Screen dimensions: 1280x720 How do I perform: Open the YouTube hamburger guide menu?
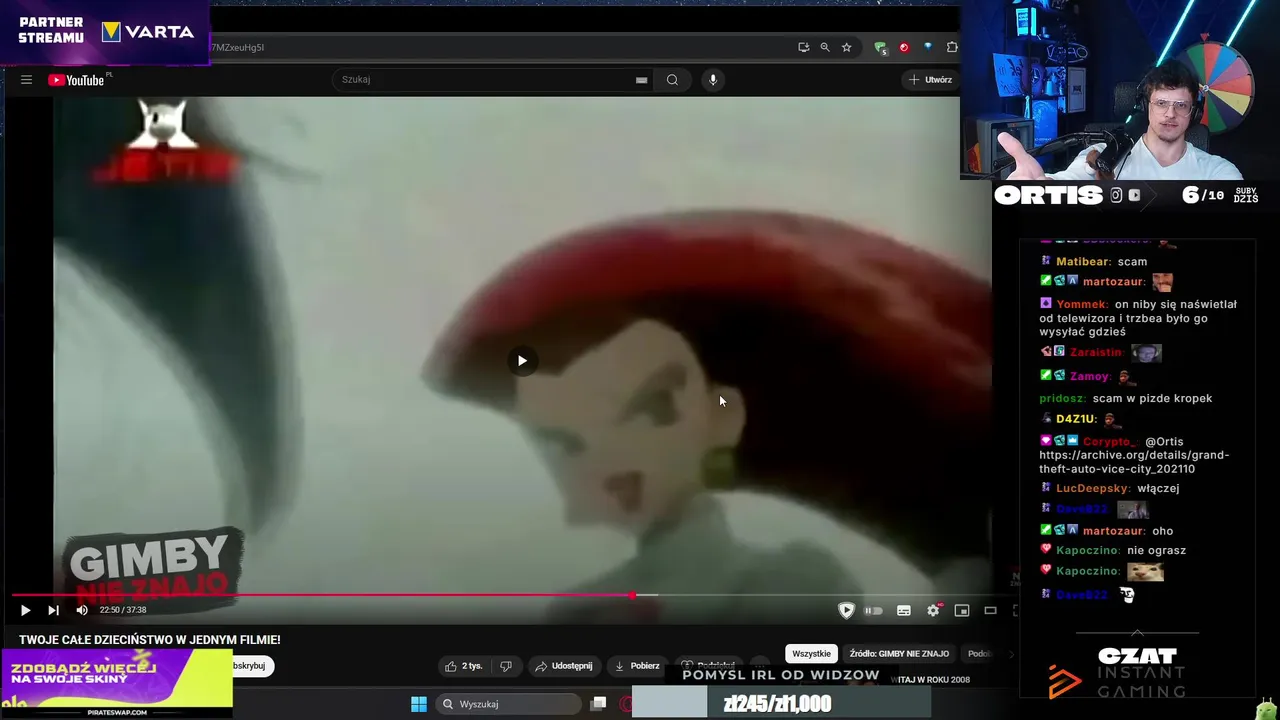pyautogui.click(x=26, y=80)
